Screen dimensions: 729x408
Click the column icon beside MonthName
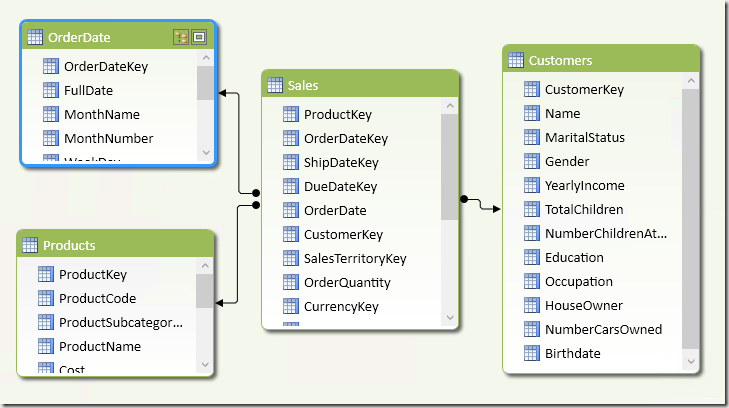pyautogui.click(x=51, y=114)
